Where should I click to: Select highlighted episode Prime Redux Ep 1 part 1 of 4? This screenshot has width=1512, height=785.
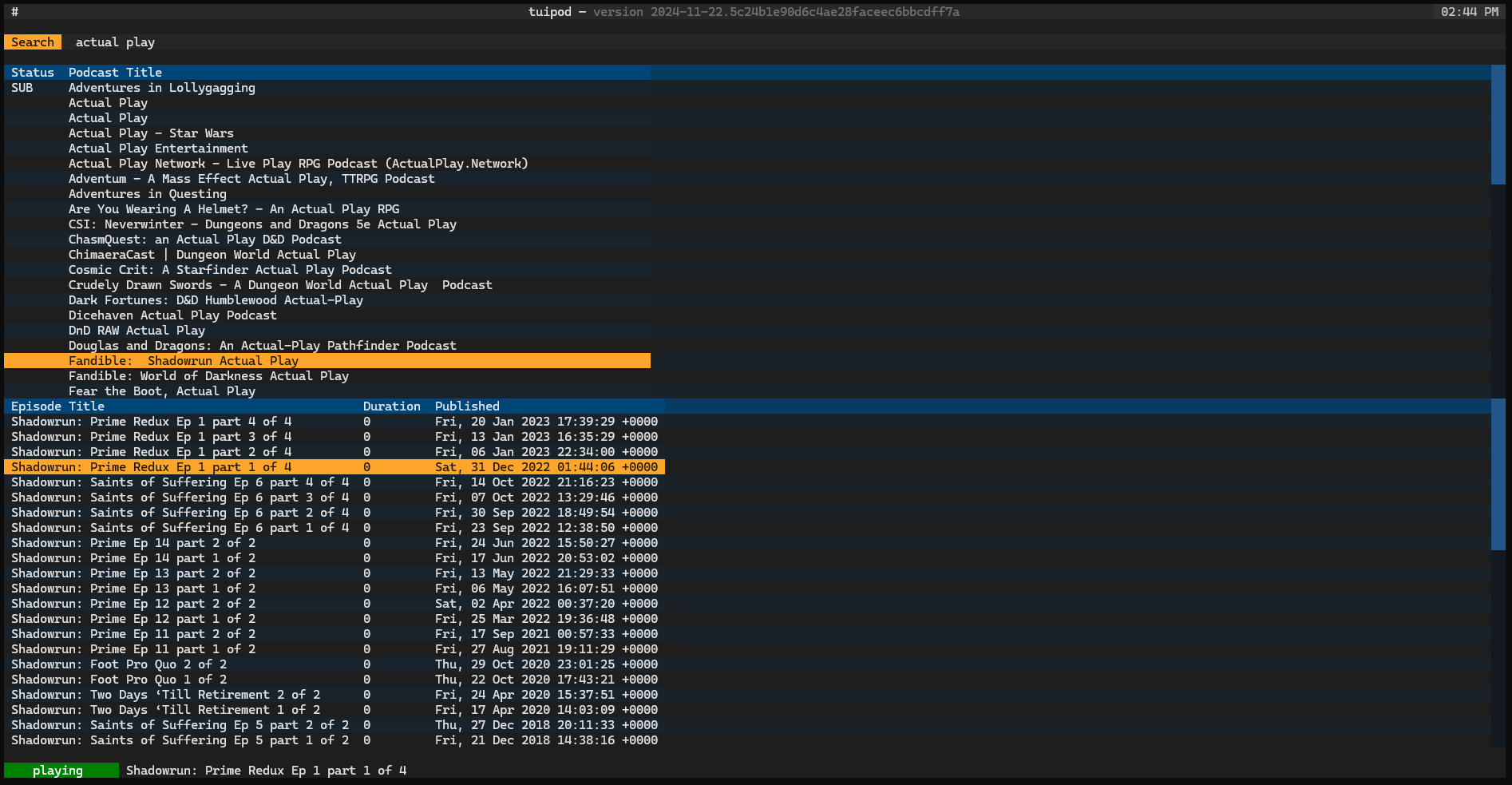(334, 467)
